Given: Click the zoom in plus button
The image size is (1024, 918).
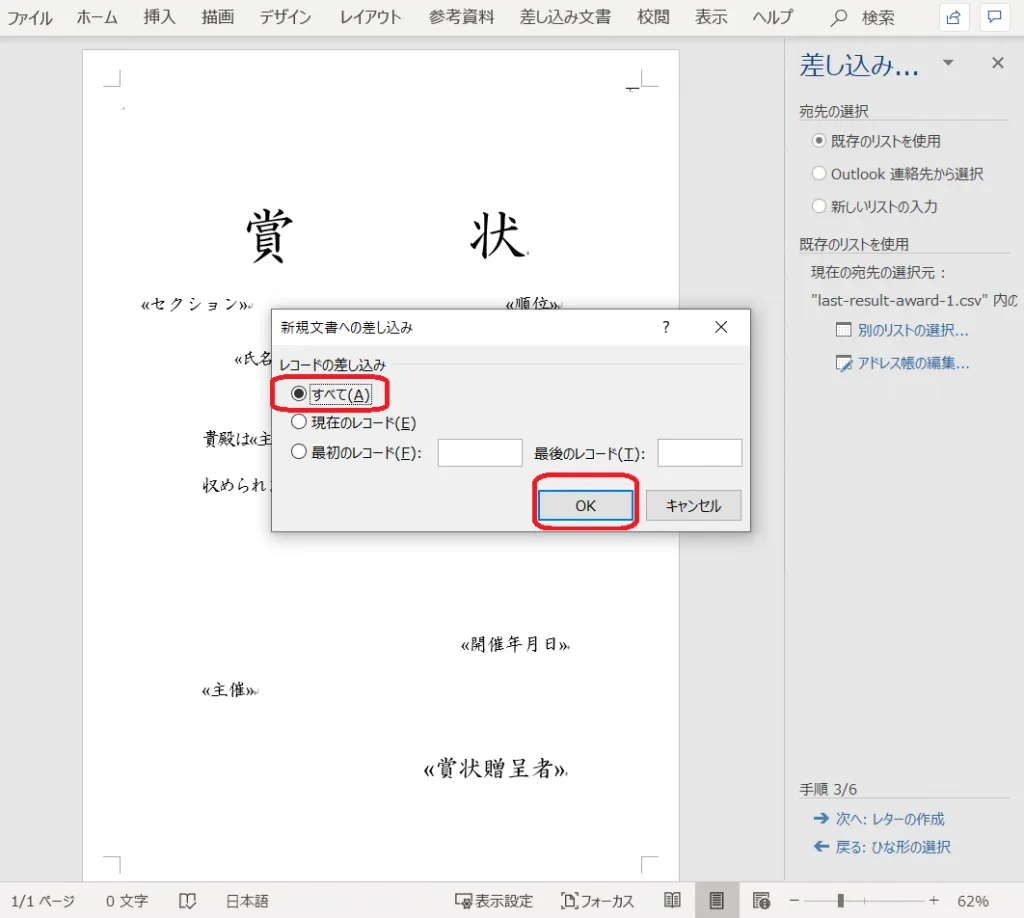Looking at the screenshot, I should 933,900.
